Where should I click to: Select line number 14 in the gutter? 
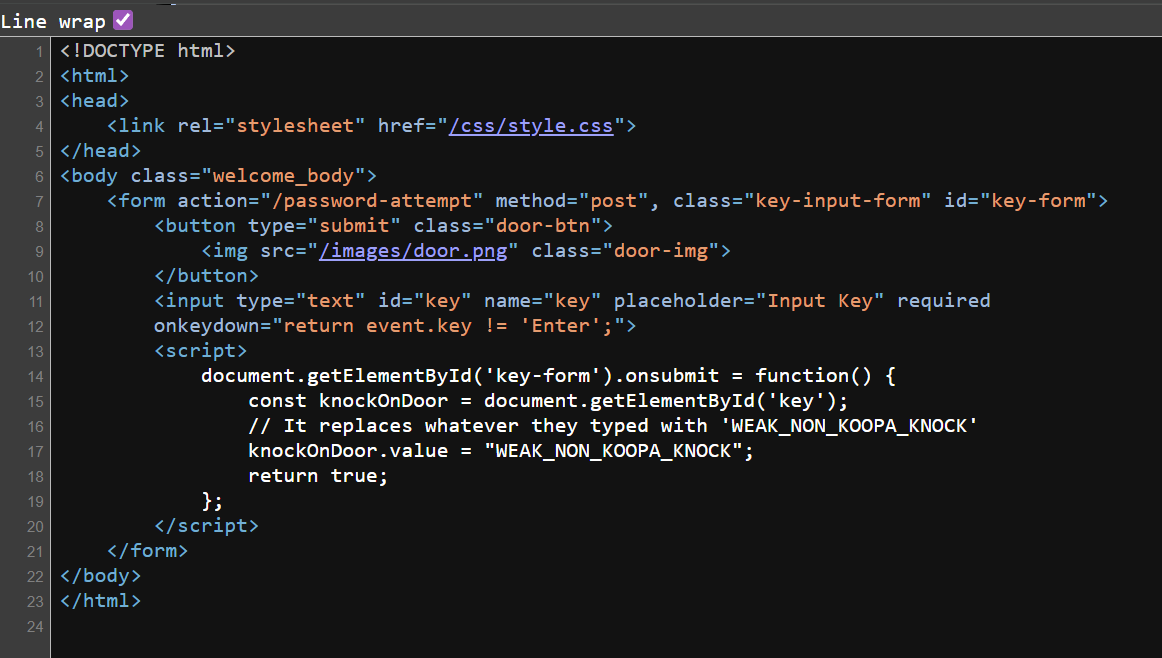click(35, 375)
